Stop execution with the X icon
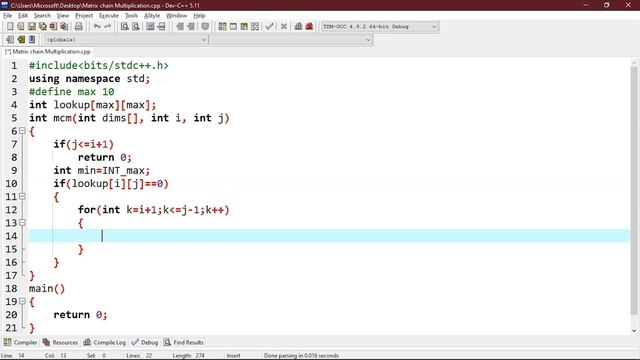This screenshot has width=640, height=360. (284, 27)
